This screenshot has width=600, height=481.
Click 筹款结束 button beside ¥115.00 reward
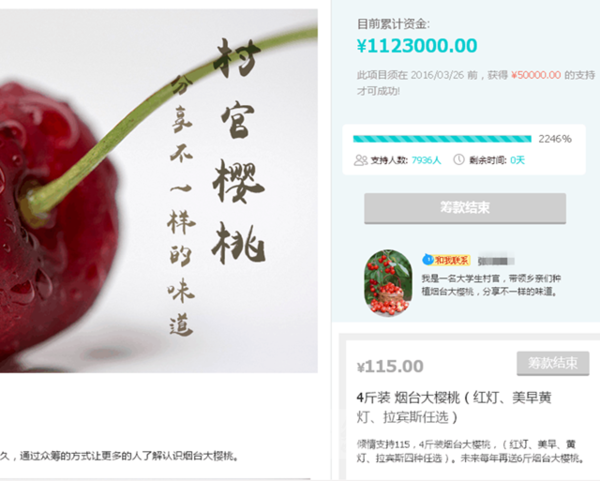pyautogui.click(x=553, y=363)
